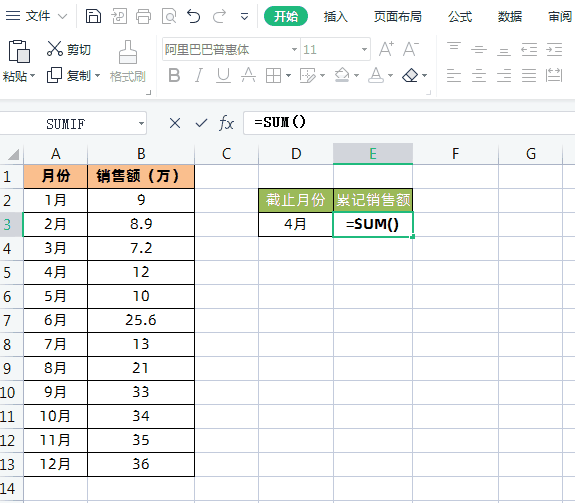This screenshot has width=575, height=503.
Task: Switch to the 开始 tab
Action: pos(286,16)
